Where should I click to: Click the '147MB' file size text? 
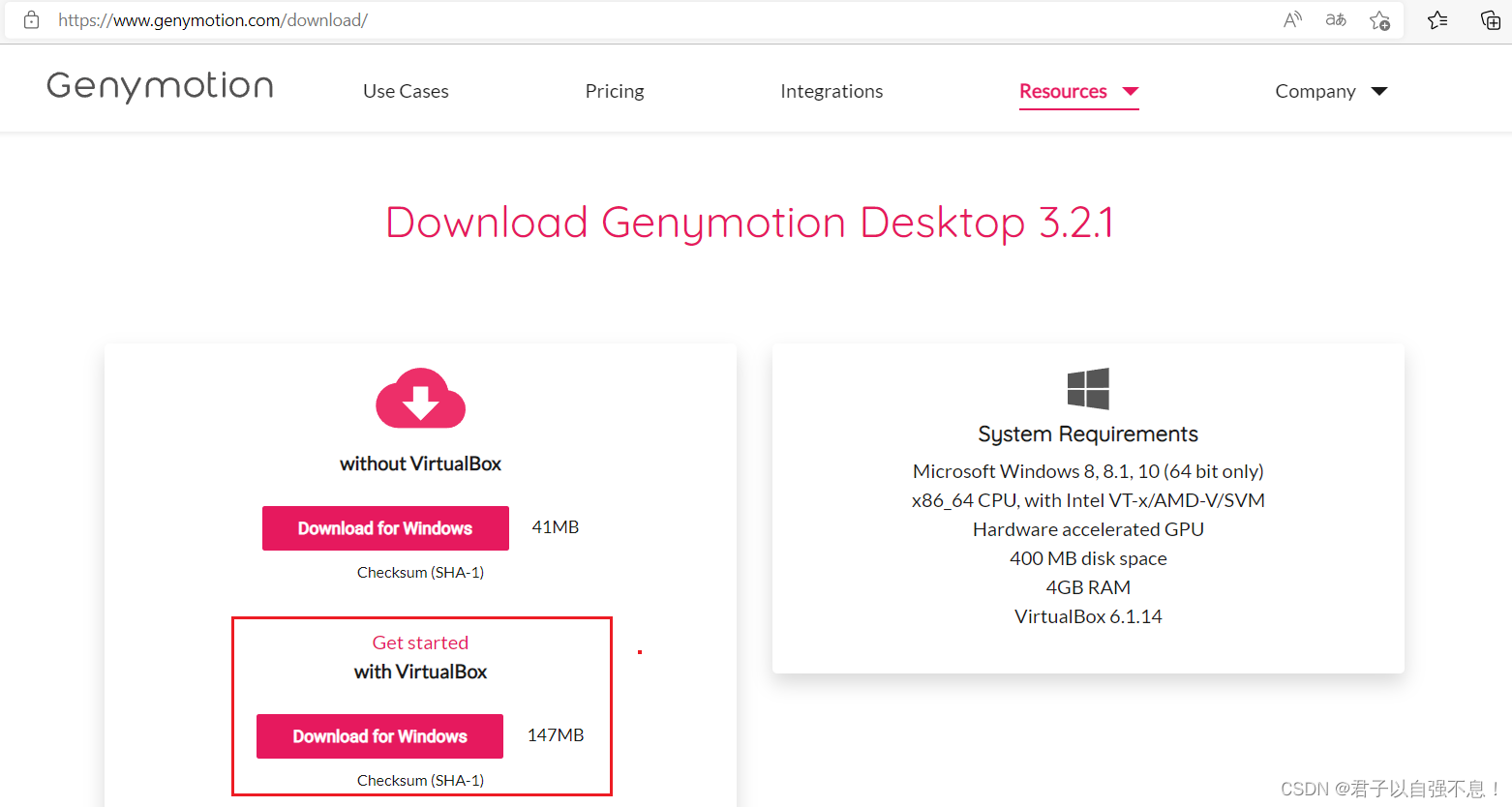pos(556,735)
